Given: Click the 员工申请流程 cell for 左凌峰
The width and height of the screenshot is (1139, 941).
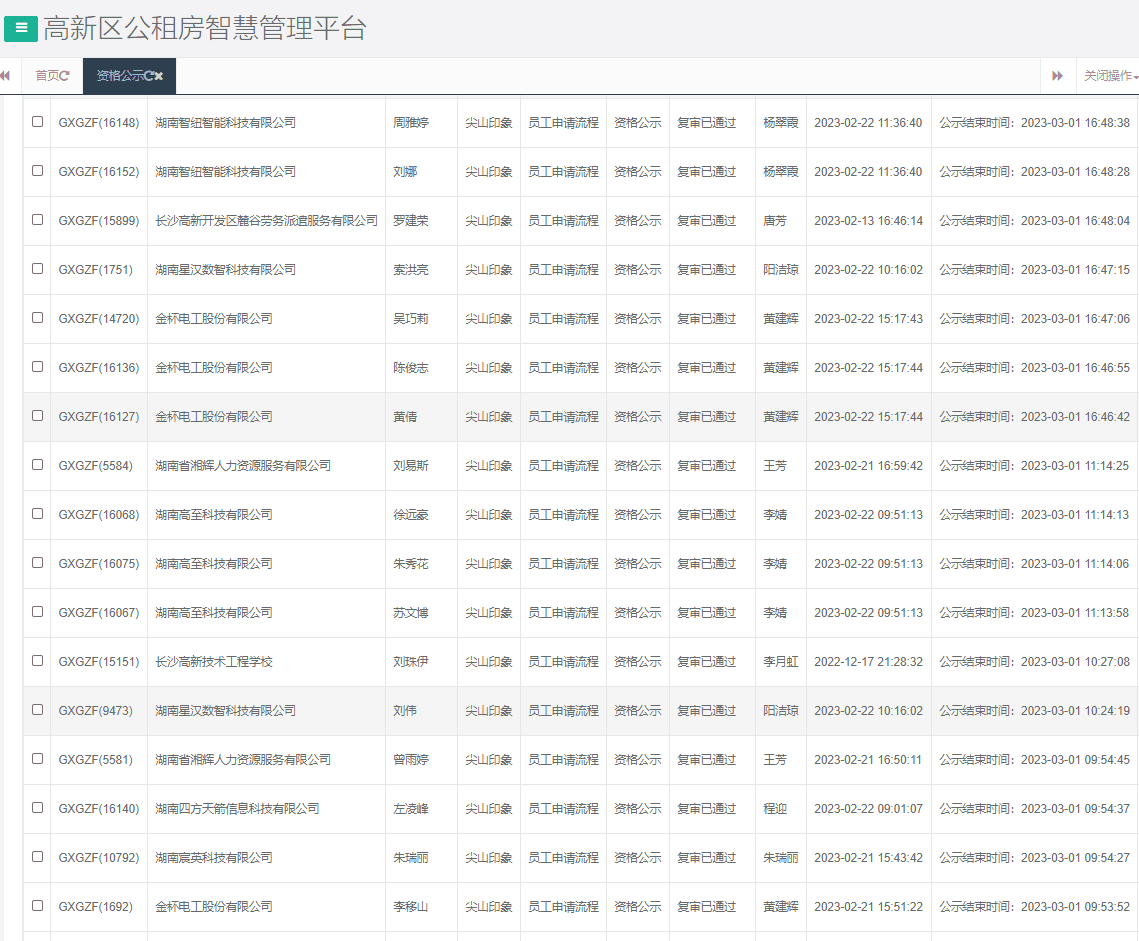Looking at the screenshot, I should 563,809.
